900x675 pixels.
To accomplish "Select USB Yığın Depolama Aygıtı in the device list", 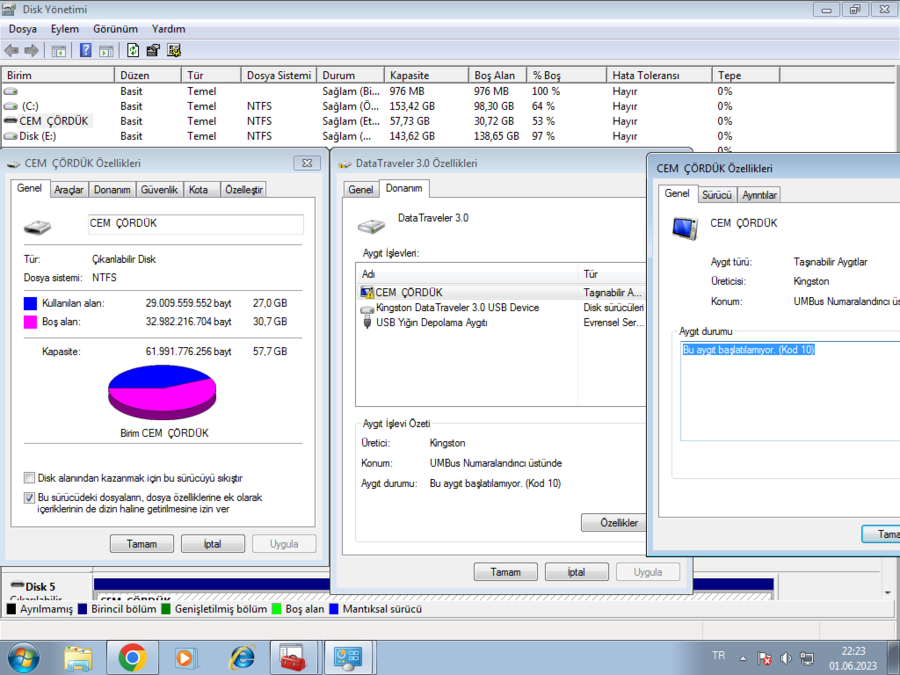I will (432, 323).
